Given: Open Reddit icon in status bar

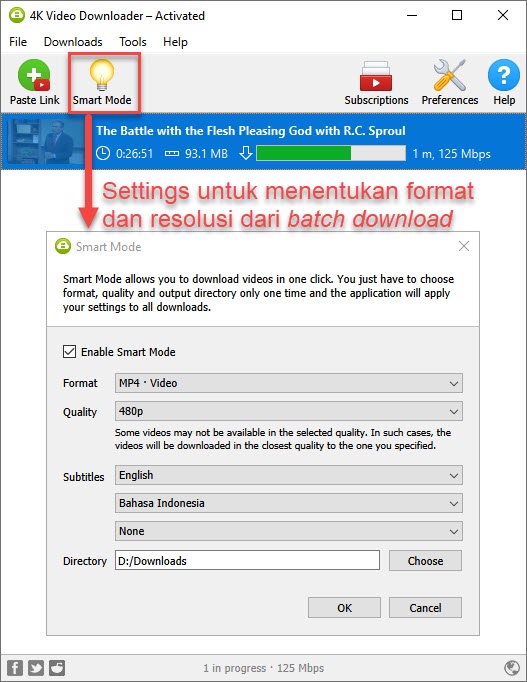Looking at the screenshot, I should point(57,668).
